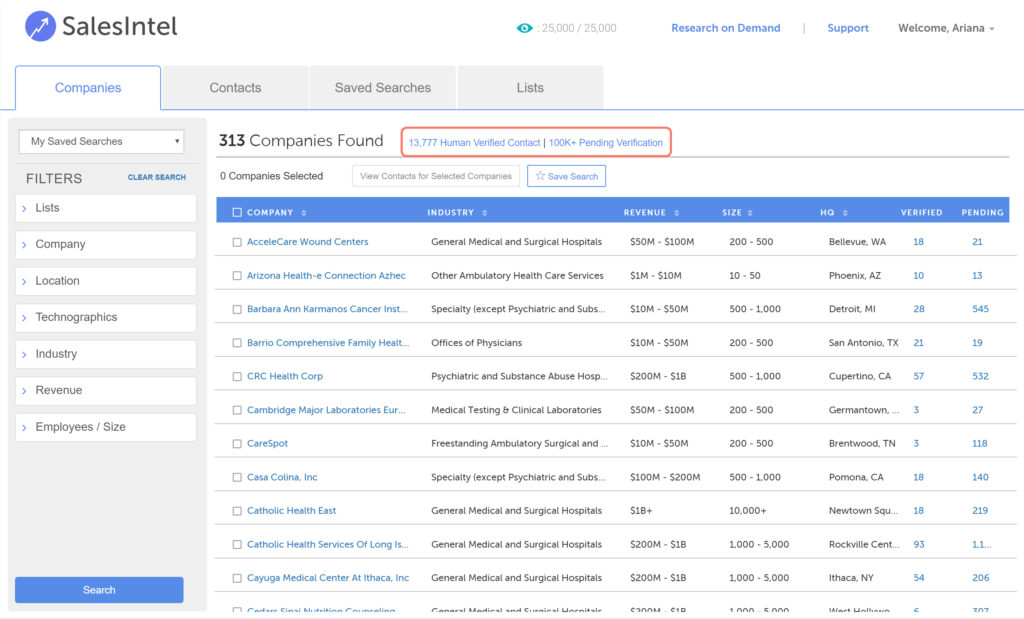Select '10,000+' size cell

click(748, 511)
